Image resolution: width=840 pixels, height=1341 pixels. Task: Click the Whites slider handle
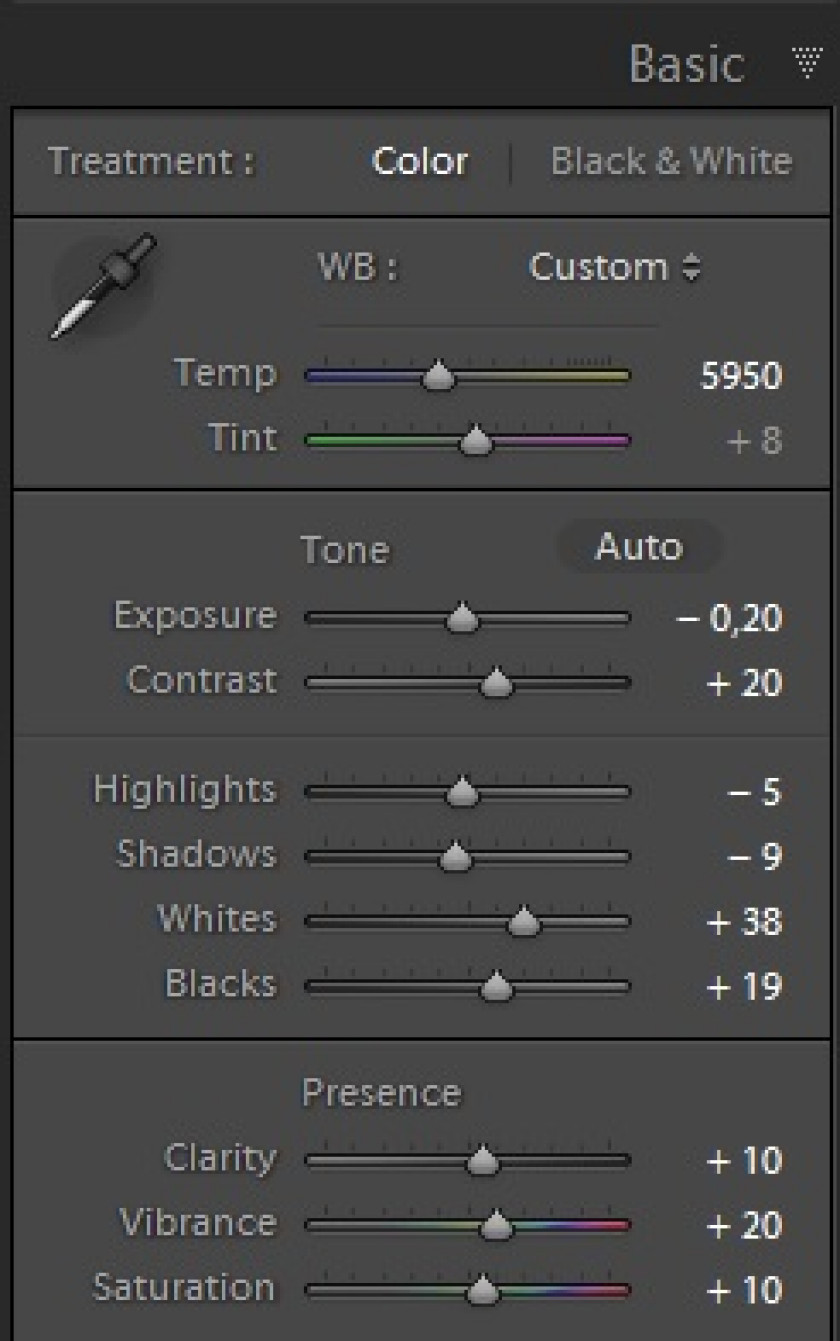coord(524,921)
